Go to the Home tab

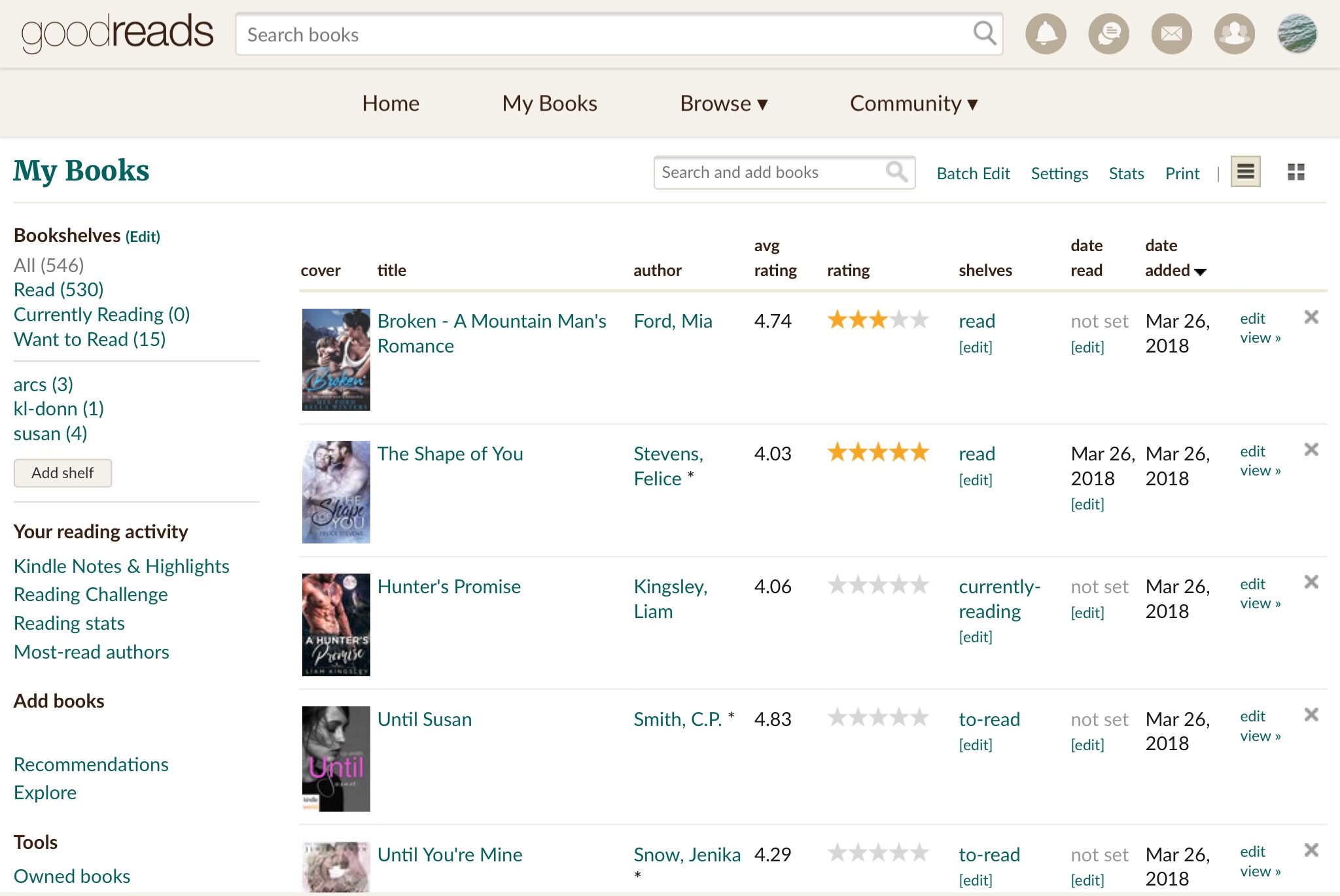pos(391,103)
